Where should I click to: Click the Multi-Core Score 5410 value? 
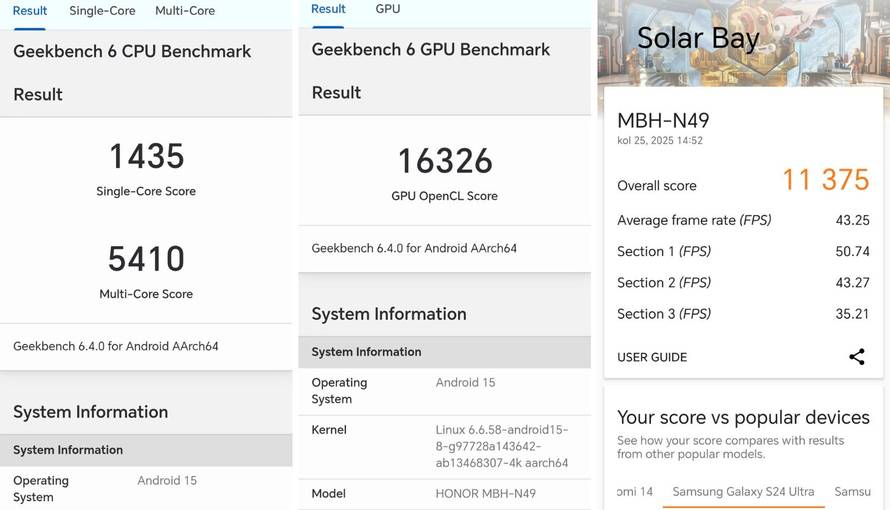[x=146, y=260]
